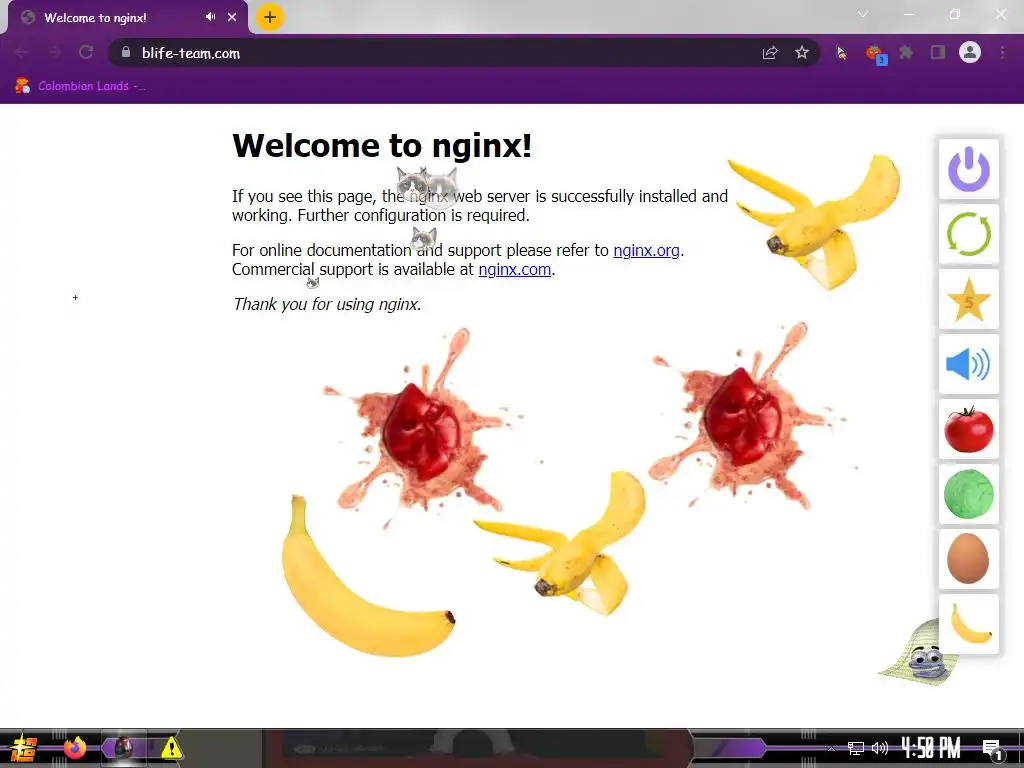1024x768 pixels.
Task: Reload the page with the refresh button
Action: click(x=86, y=52)
